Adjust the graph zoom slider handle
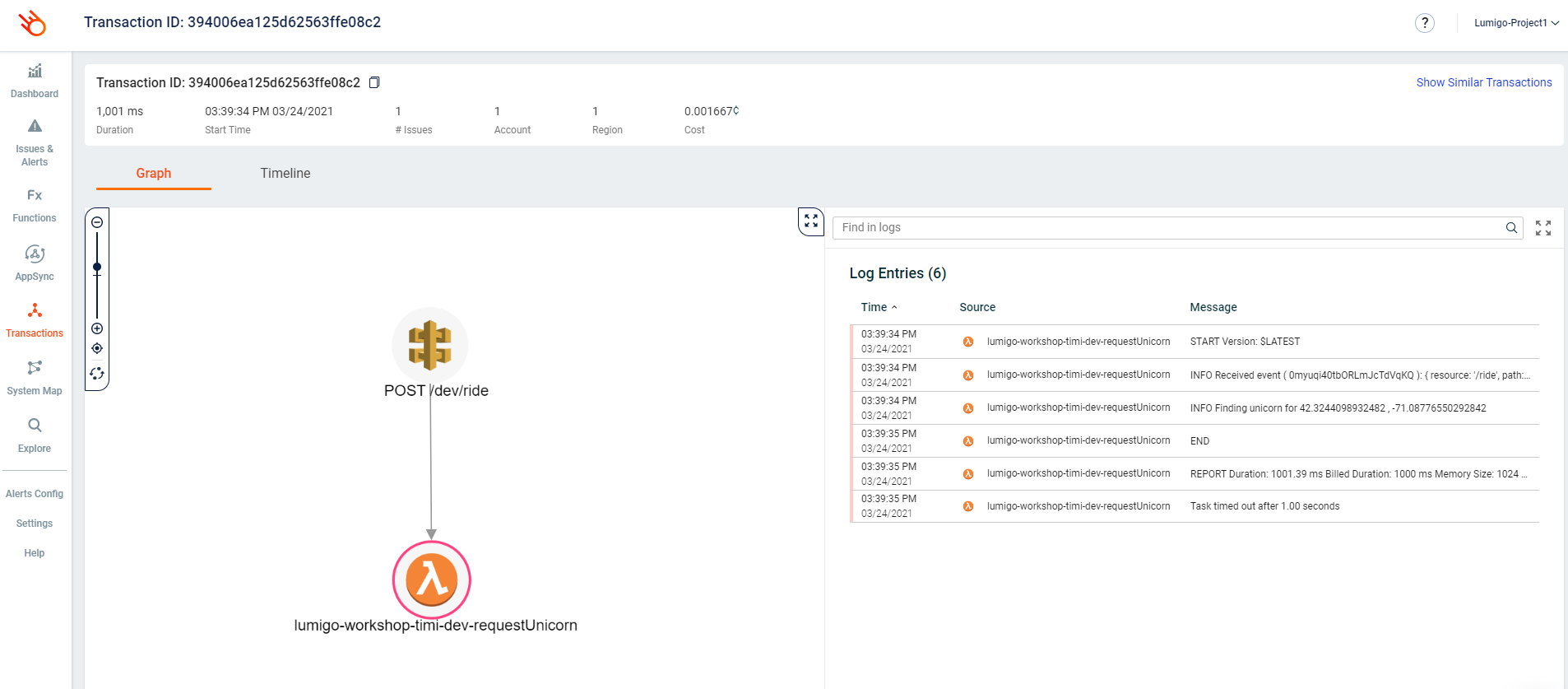This screenshot has height=689, width=1568. point(97,267)
